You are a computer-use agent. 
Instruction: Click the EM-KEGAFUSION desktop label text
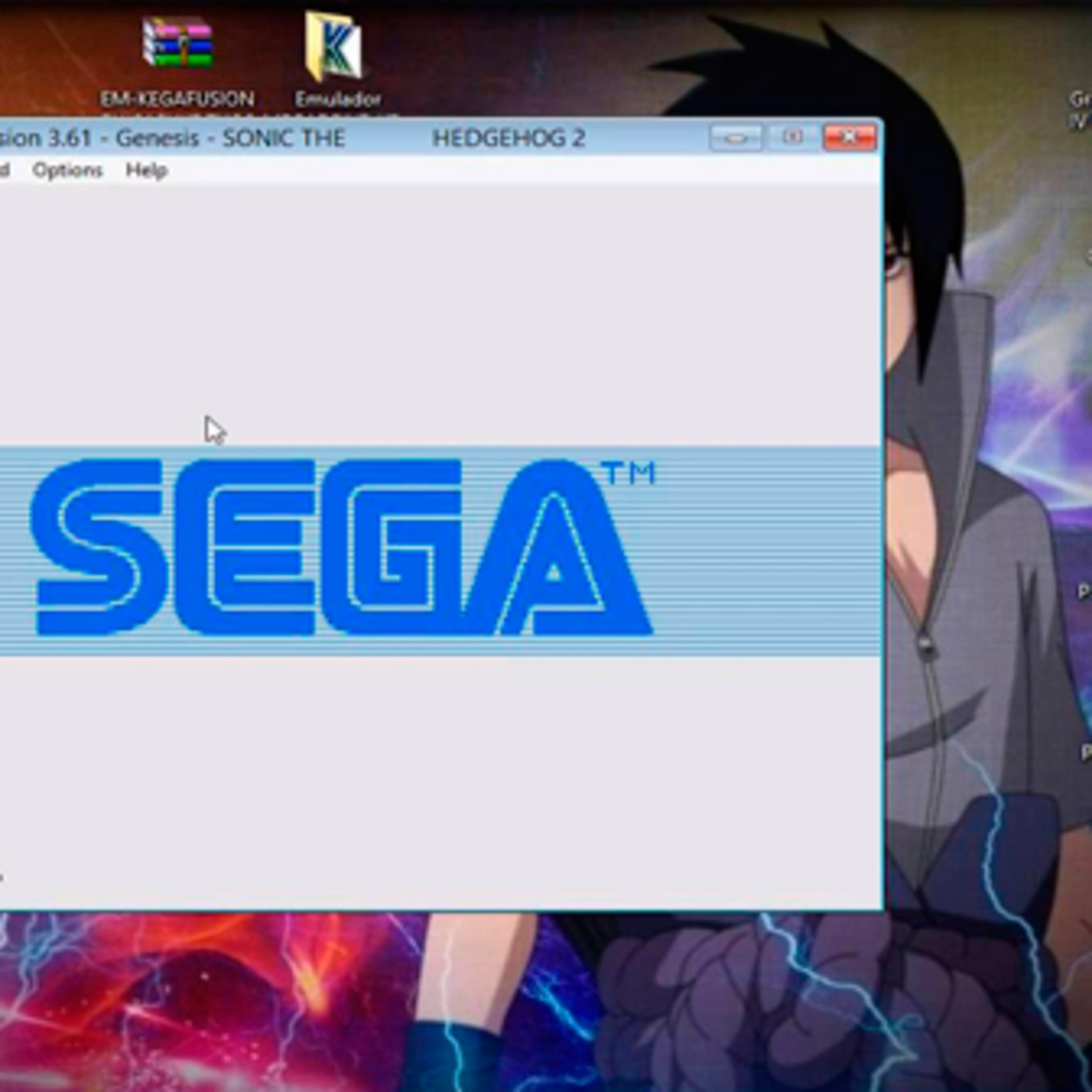177,99
